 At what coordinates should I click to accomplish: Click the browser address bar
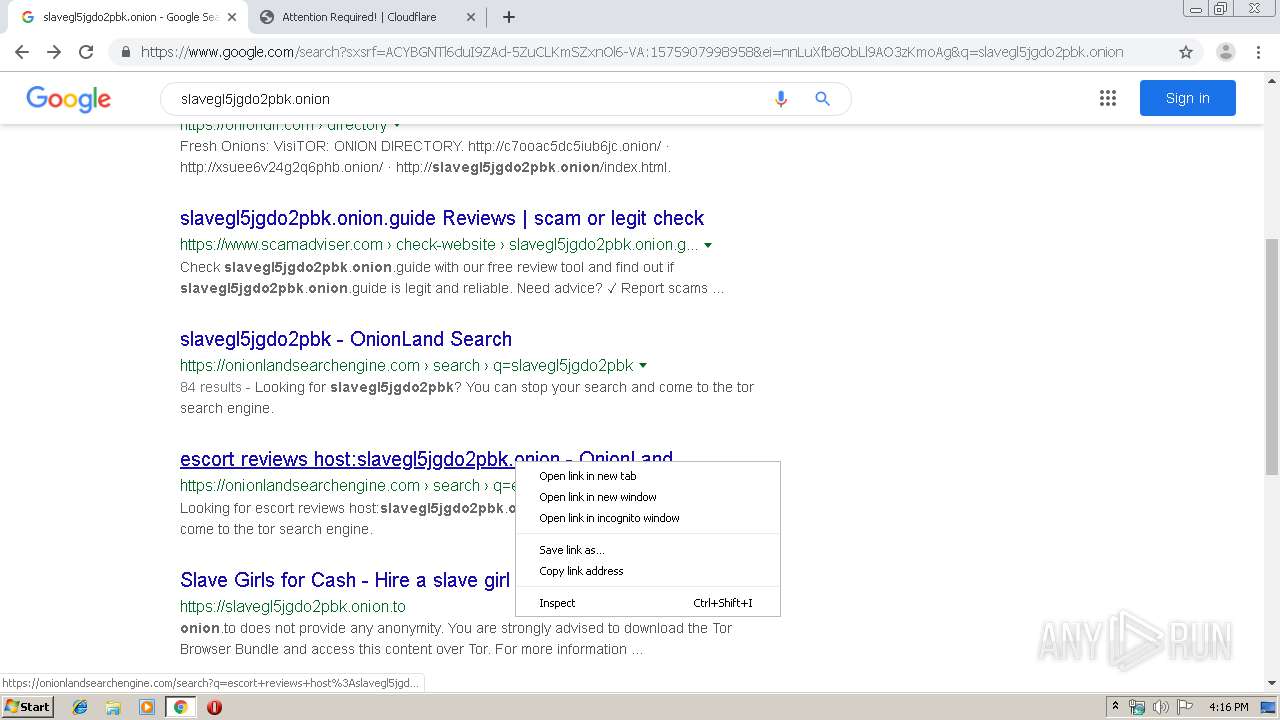[x=632, y=52]
